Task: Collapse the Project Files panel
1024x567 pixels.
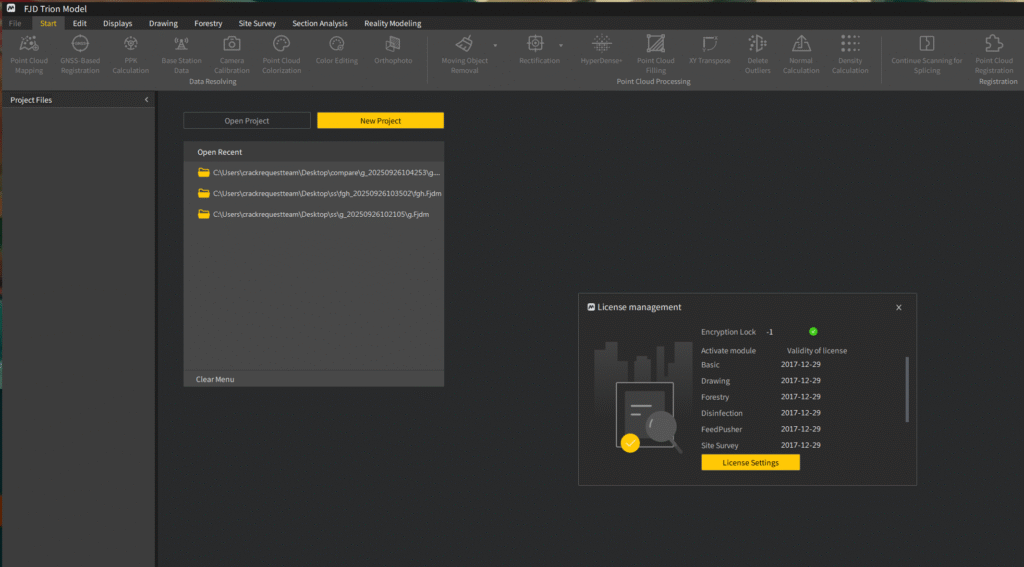Action: [146, 100]
